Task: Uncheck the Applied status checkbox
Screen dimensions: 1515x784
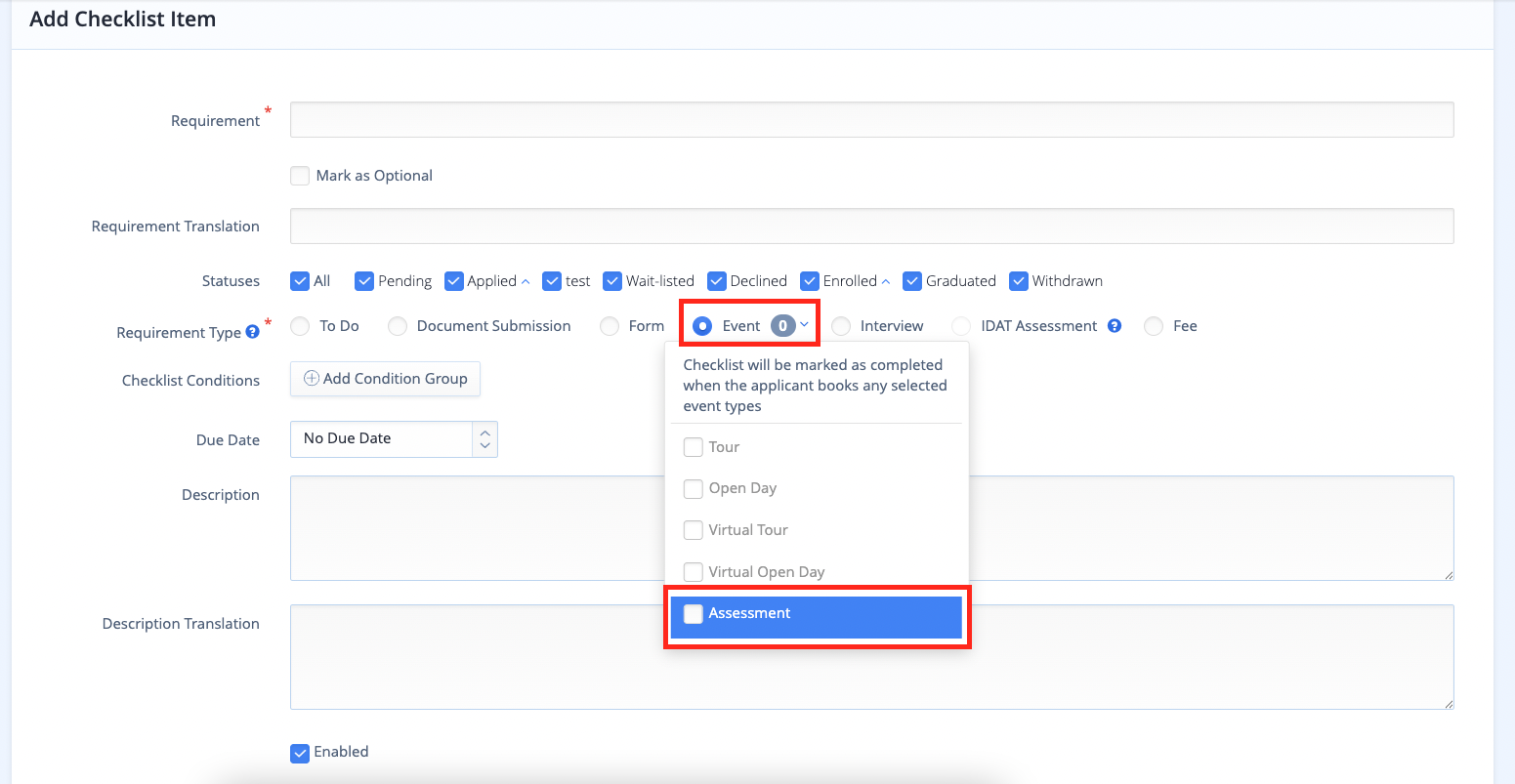Action: 453,281
